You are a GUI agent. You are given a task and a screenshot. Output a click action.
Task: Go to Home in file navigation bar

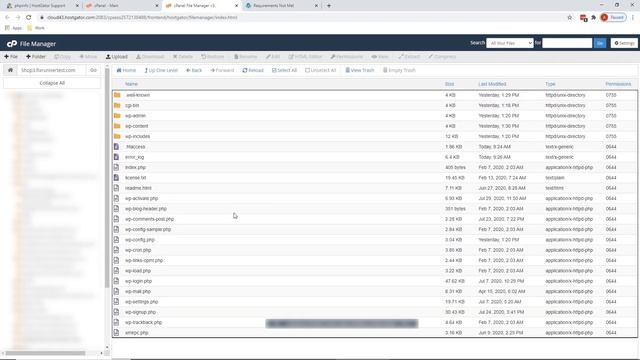pyautogui.click(x=126, y=70)
